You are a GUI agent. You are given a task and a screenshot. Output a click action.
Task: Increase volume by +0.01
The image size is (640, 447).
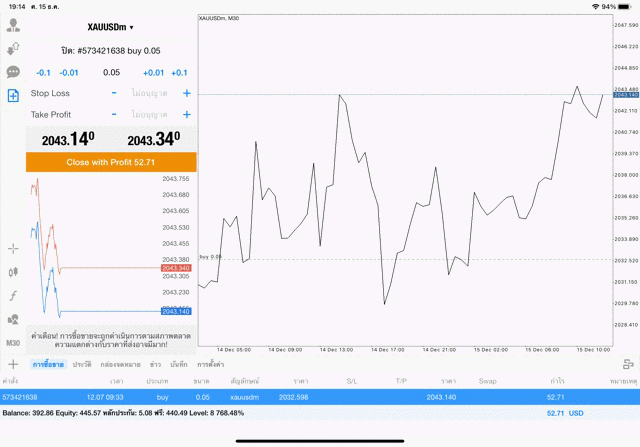(153, 73)
